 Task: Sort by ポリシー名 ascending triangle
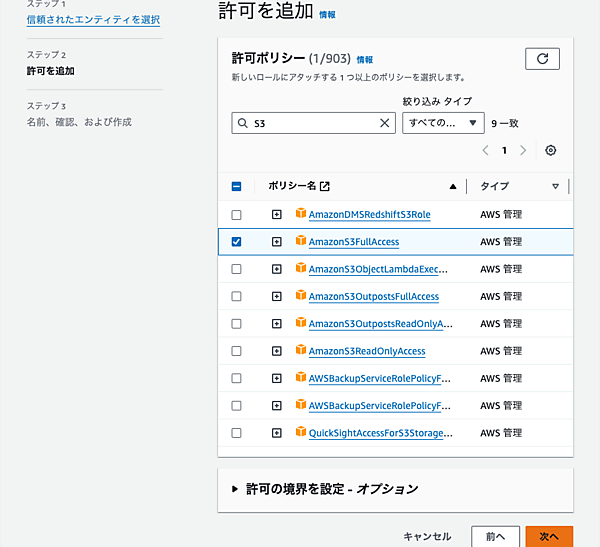(x=453, y=186)
